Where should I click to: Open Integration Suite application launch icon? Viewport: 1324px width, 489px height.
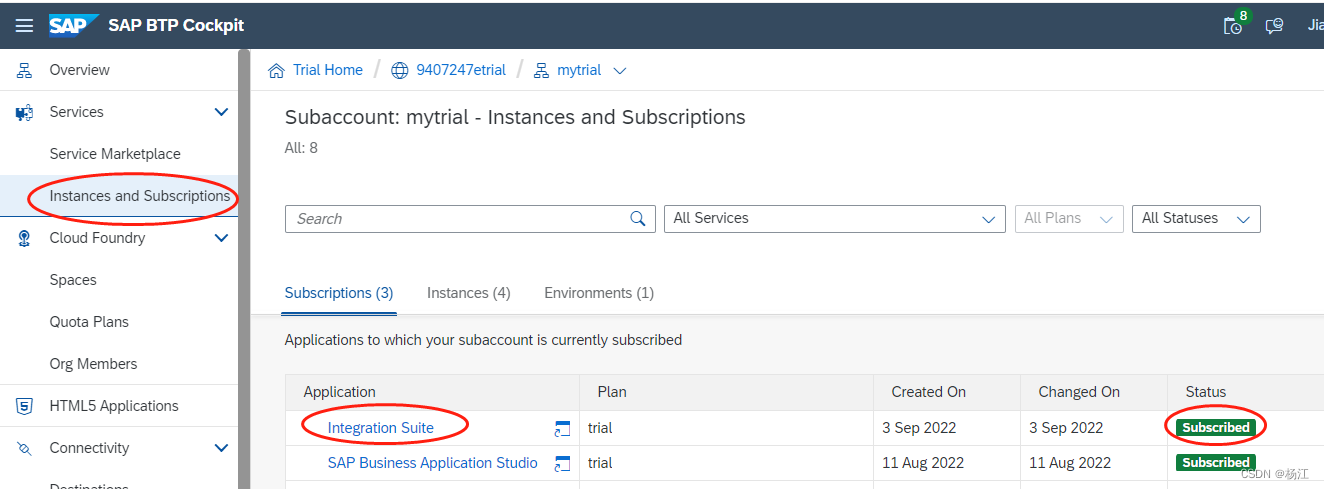tap(562, 428)
